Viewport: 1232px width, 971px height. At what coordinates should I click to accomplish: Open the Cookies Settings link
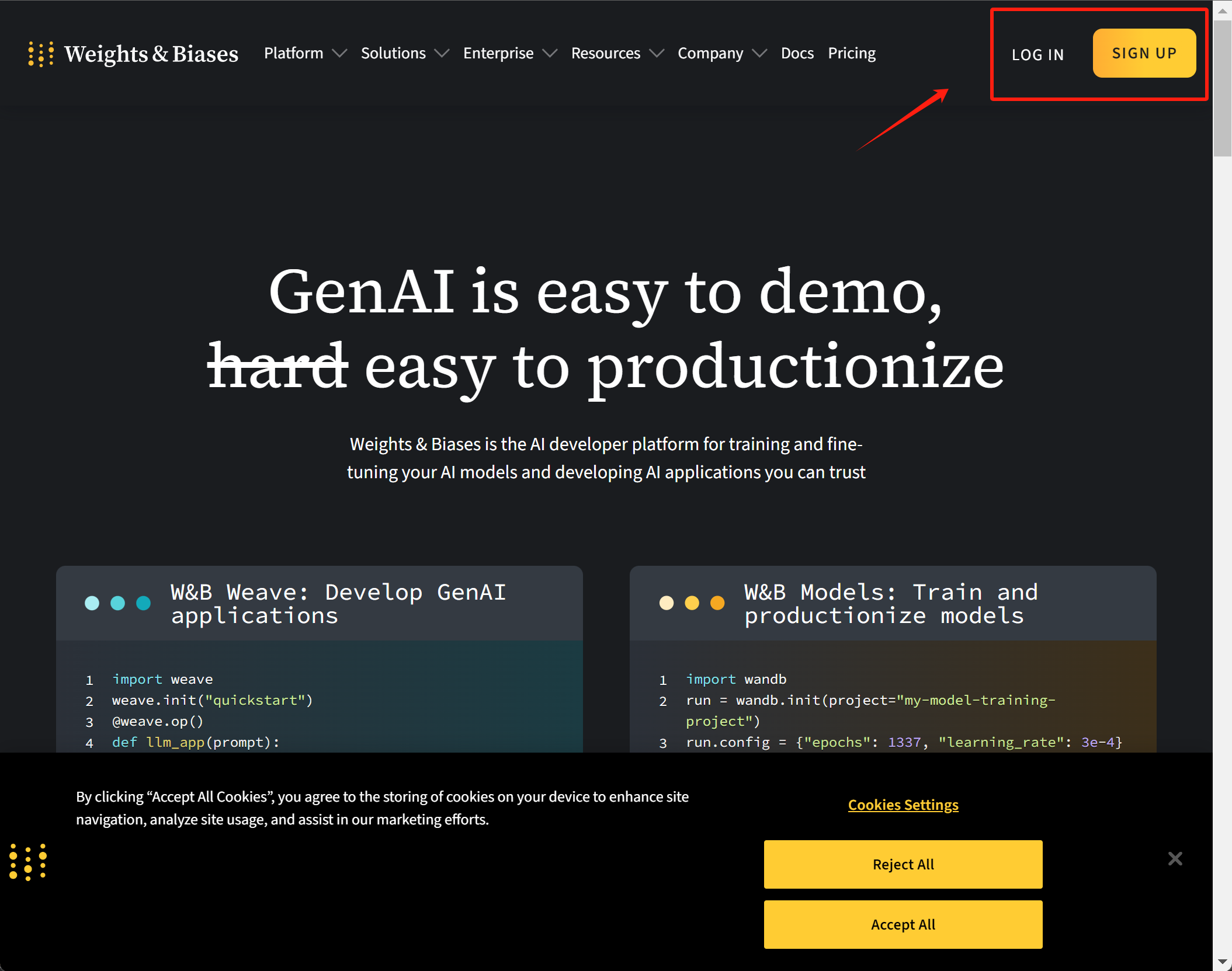point(903,805)
